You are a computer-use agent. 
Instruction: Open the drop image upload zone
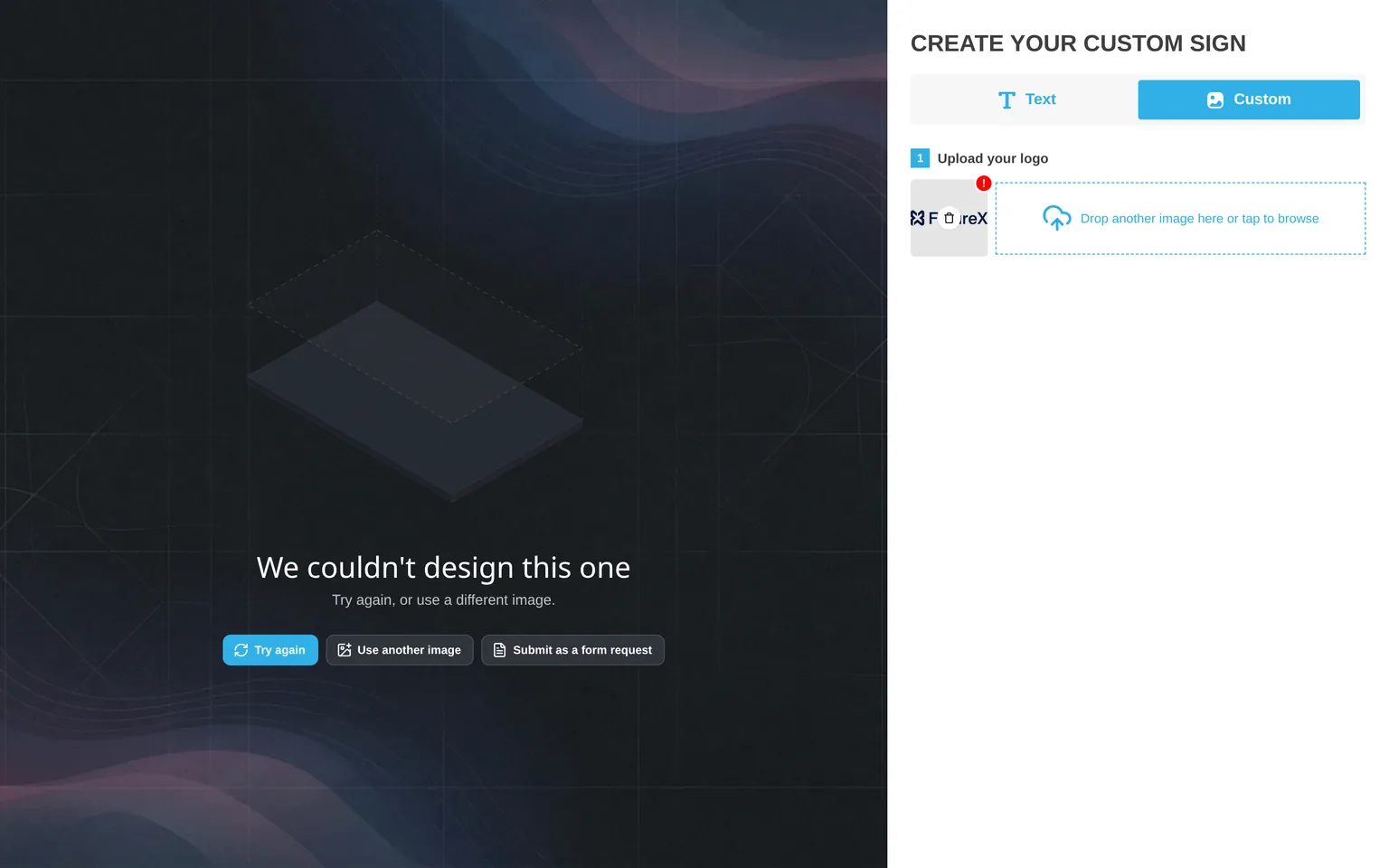pyautogui.click(x=1180, y=219)
